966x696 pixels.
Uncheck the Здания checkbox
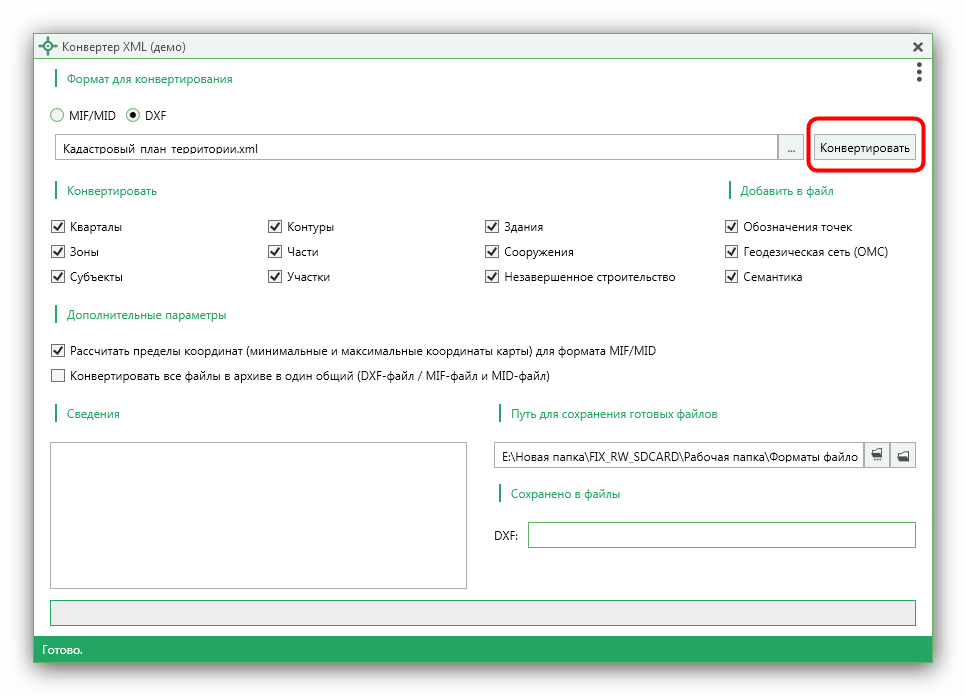(492, 227)
